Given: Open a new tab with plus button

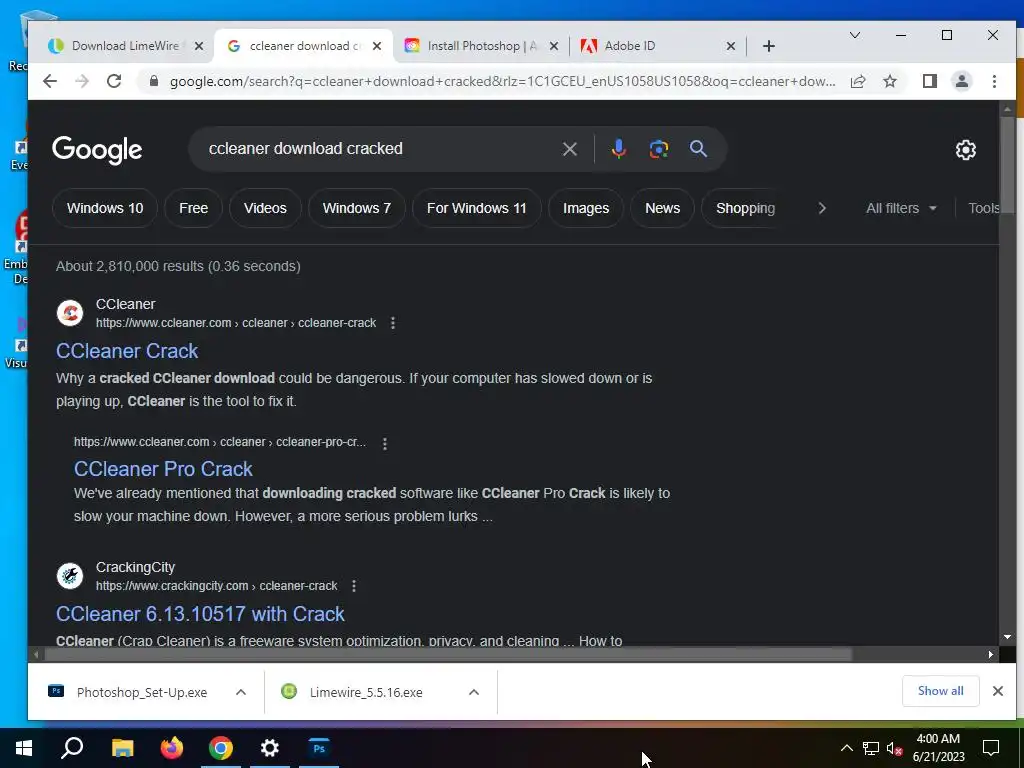Looking at the screenshot, I should pyautogui.click(x=769, y=46).
